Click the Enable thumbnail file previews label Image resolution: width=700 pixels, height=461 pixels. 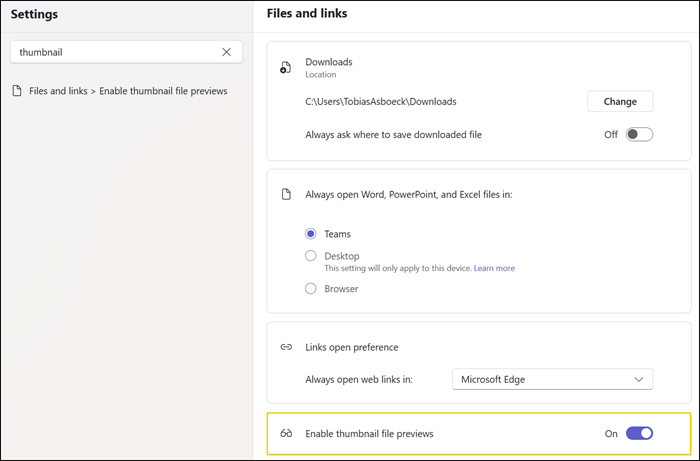369,434
